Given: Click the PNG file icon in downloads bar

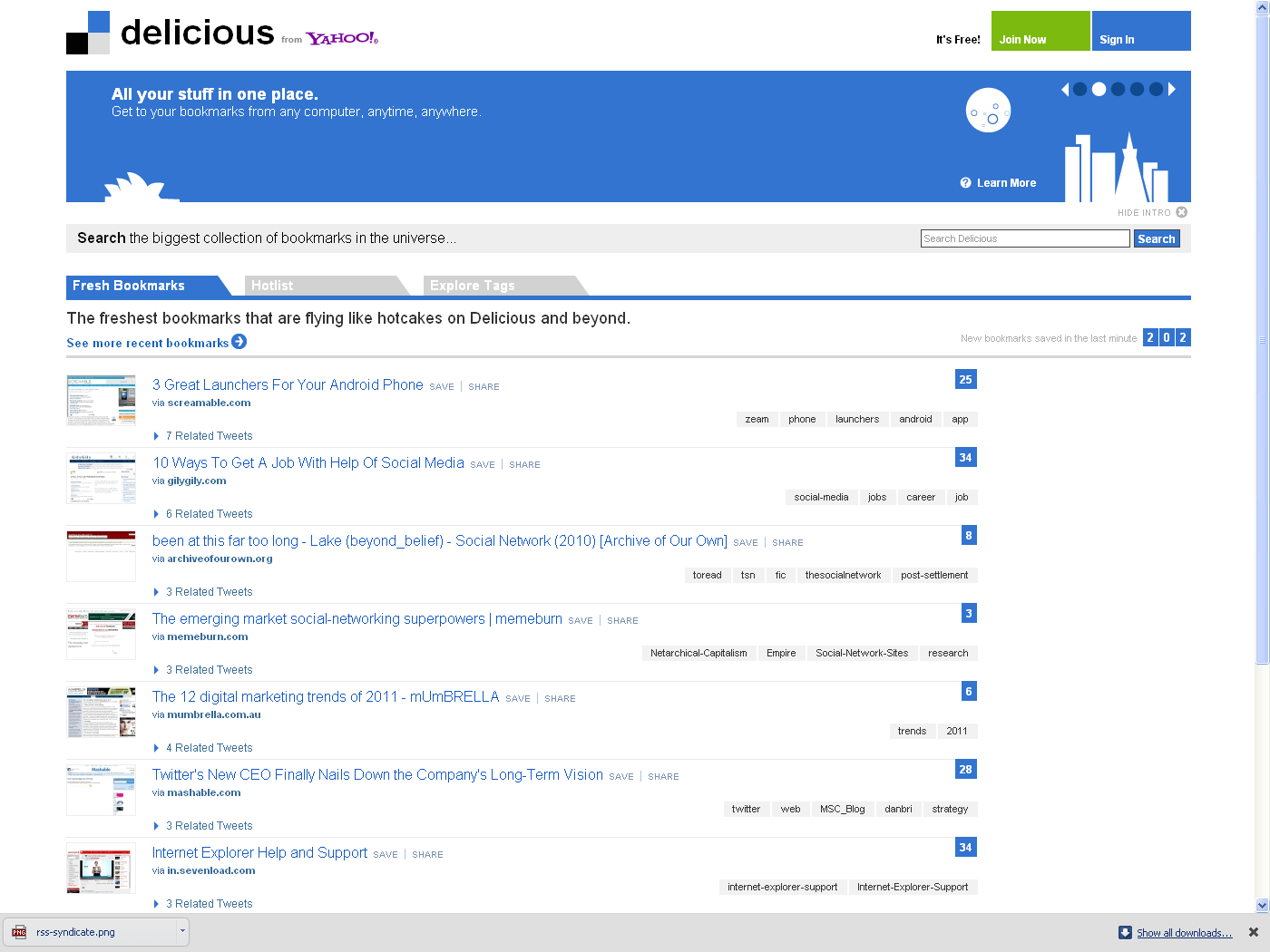Looking at the screenshot, I should point(19,932).
